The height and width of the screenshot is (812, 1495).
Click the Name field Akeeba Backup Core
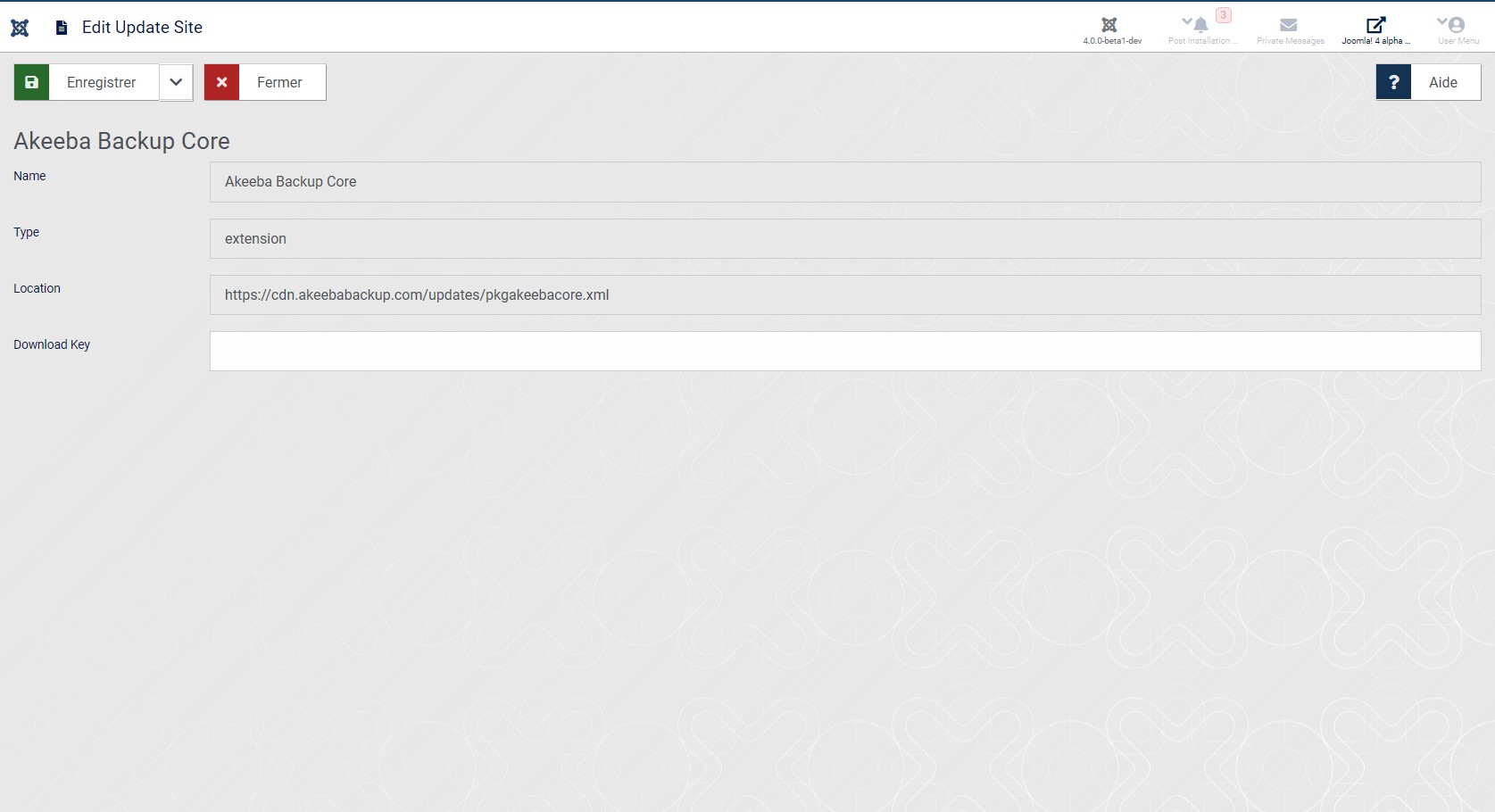point(845,182)
